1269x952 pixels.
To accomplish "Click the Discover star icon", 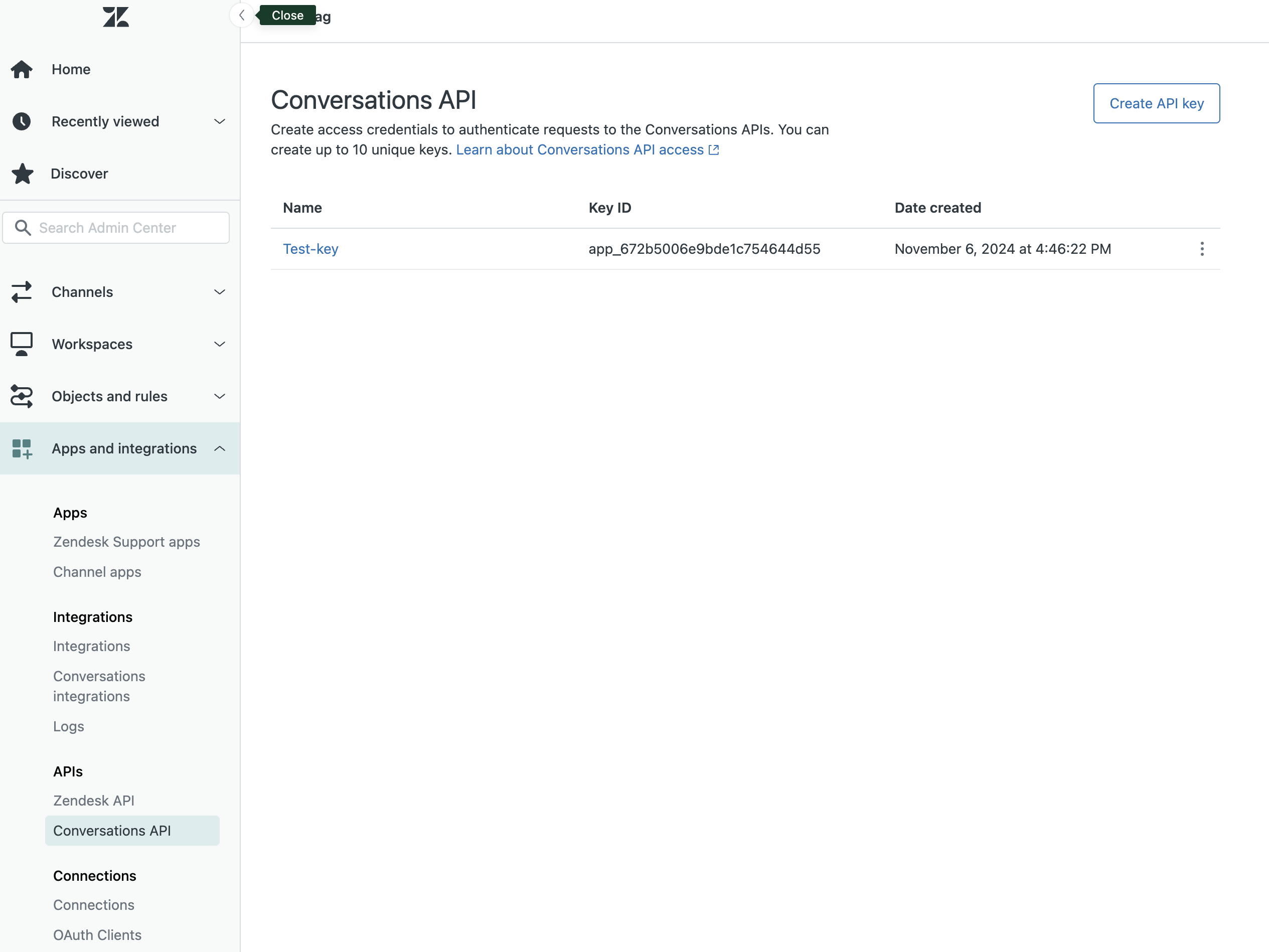I will click(23, 174).
